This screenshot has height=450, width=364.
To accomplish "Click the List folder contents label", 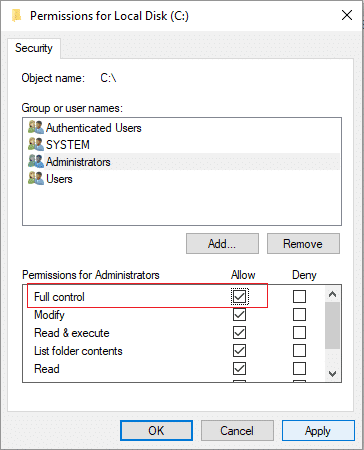I will pyautogui.click(x=78, y=351).
